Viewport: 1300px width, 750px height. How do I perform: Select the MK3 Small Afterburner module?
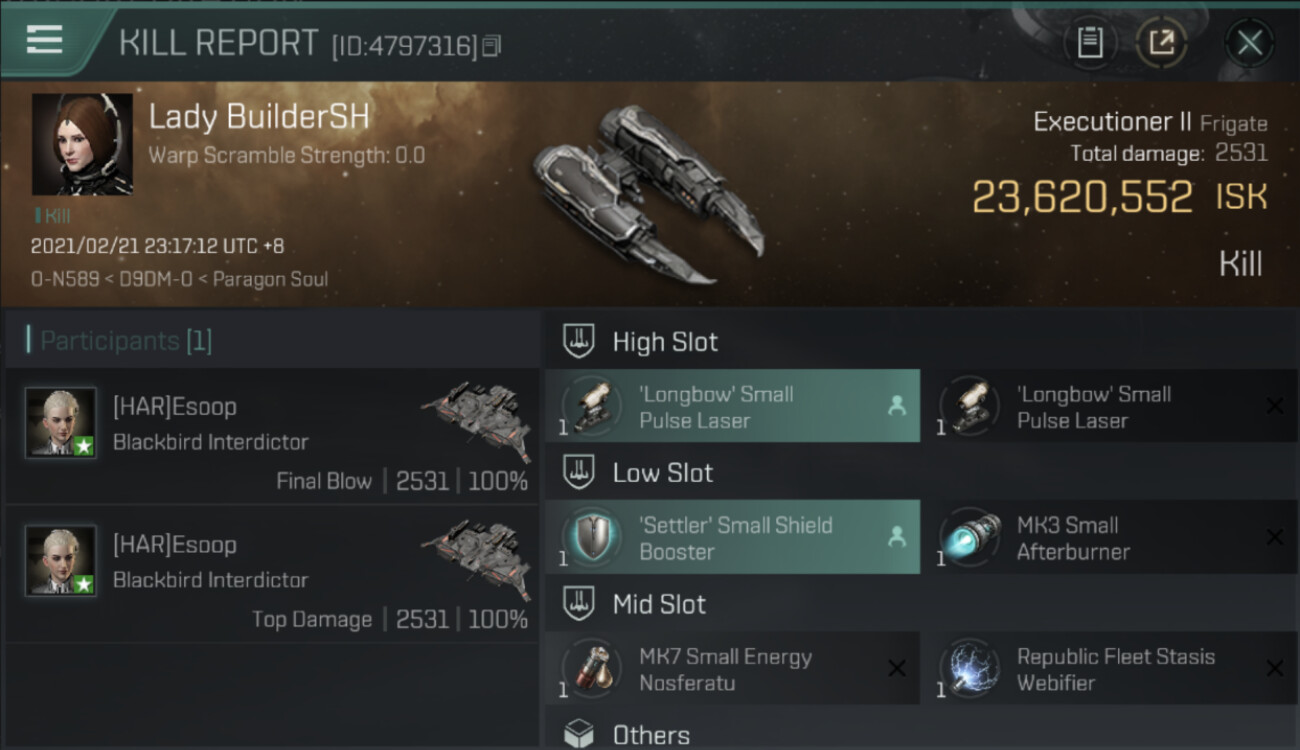coord(1108,538)
